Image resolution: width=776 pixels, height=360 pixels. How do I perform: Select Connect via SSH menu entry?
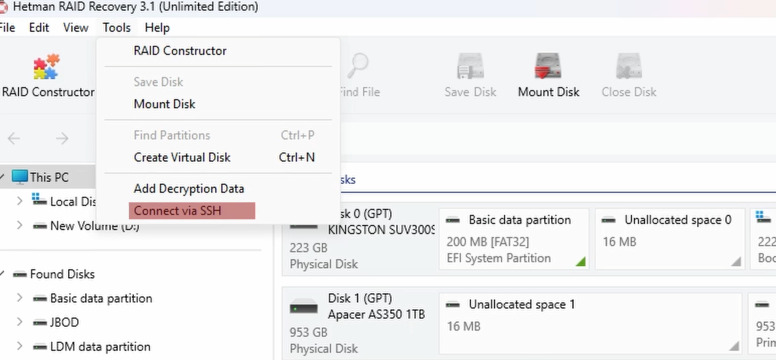point(192,211)
